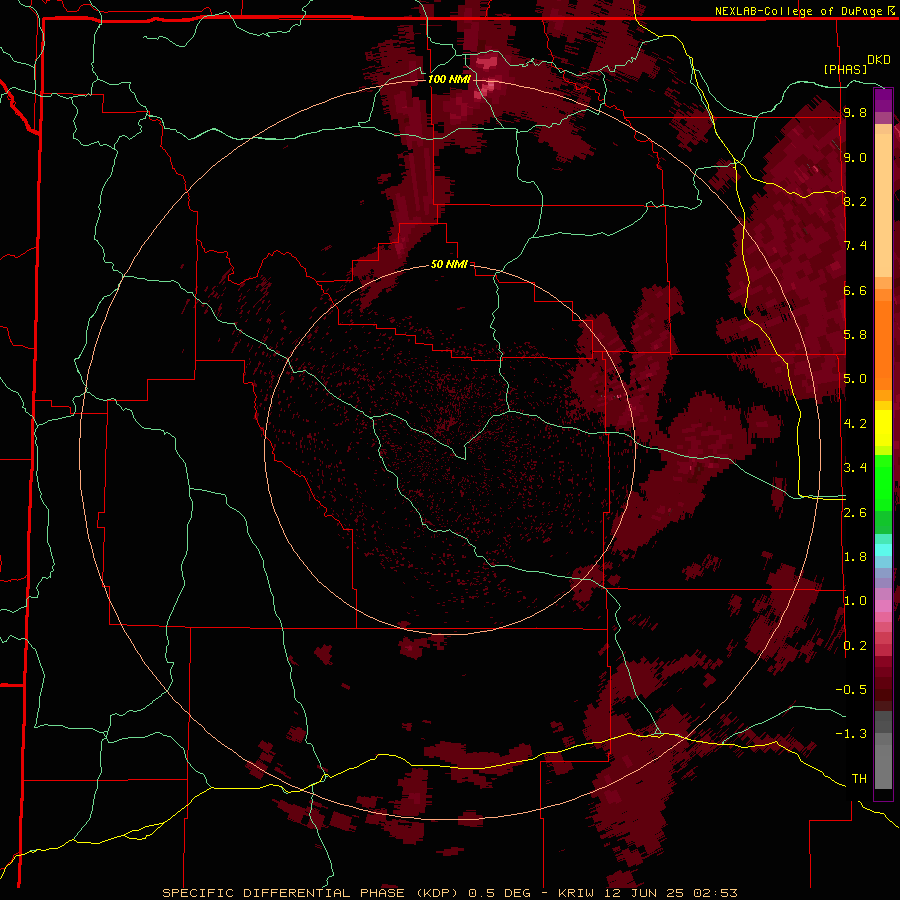The image size is (900, 900).
Task: Select the -0.5 value on the scale
Action: tap(851, 690)
